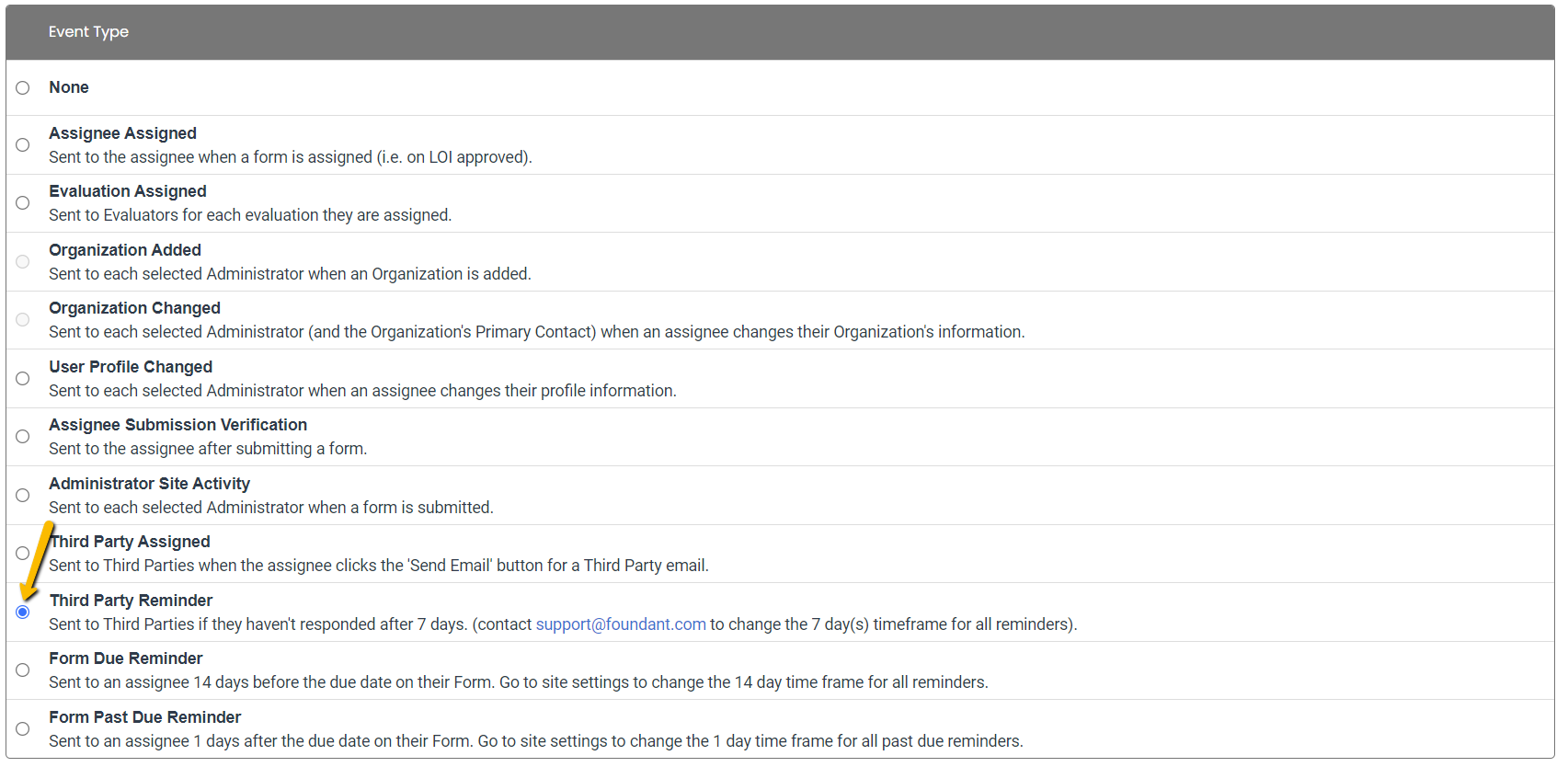Viewport: 1568px width, 767px height.
Task: Choose the Assignee Assigned event type
Action: (23, 145)
